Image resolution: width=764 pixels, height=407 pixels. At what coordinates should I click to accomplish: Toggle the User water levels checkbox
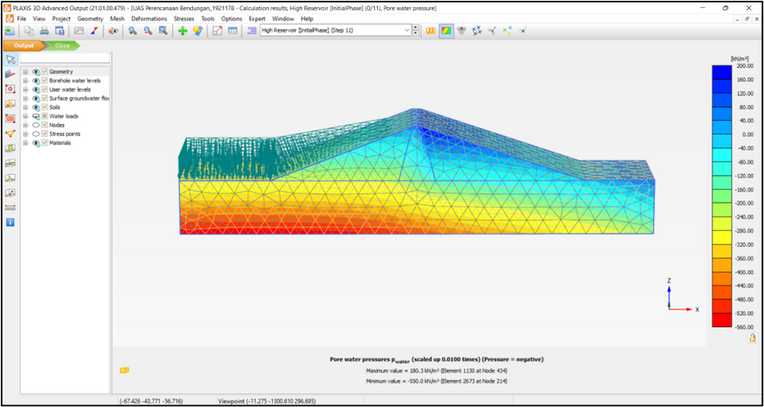44,90
